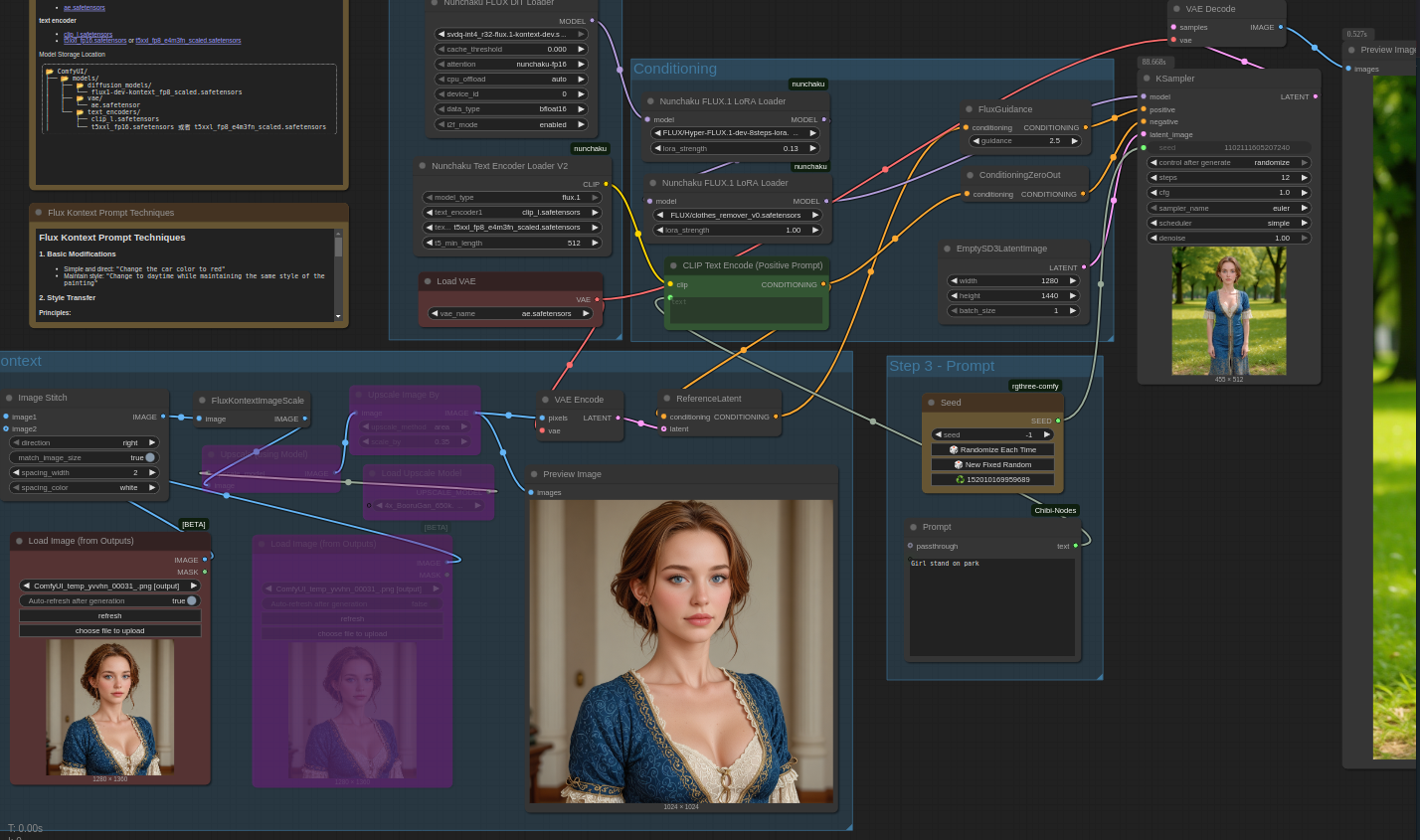Collapse the LoRA Loader node with strength 1.00

point(652,183)
